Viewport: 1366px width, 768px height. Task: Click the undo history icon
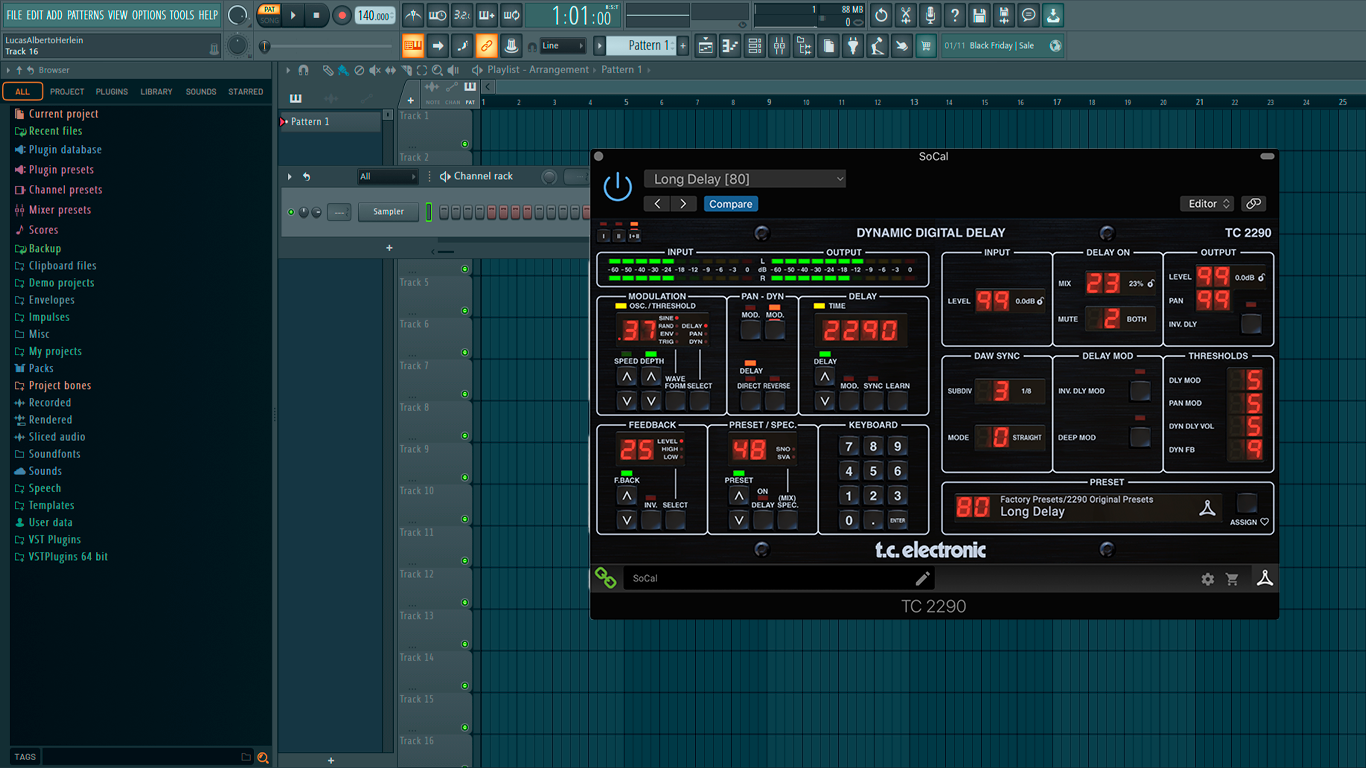tap(881, 15)
